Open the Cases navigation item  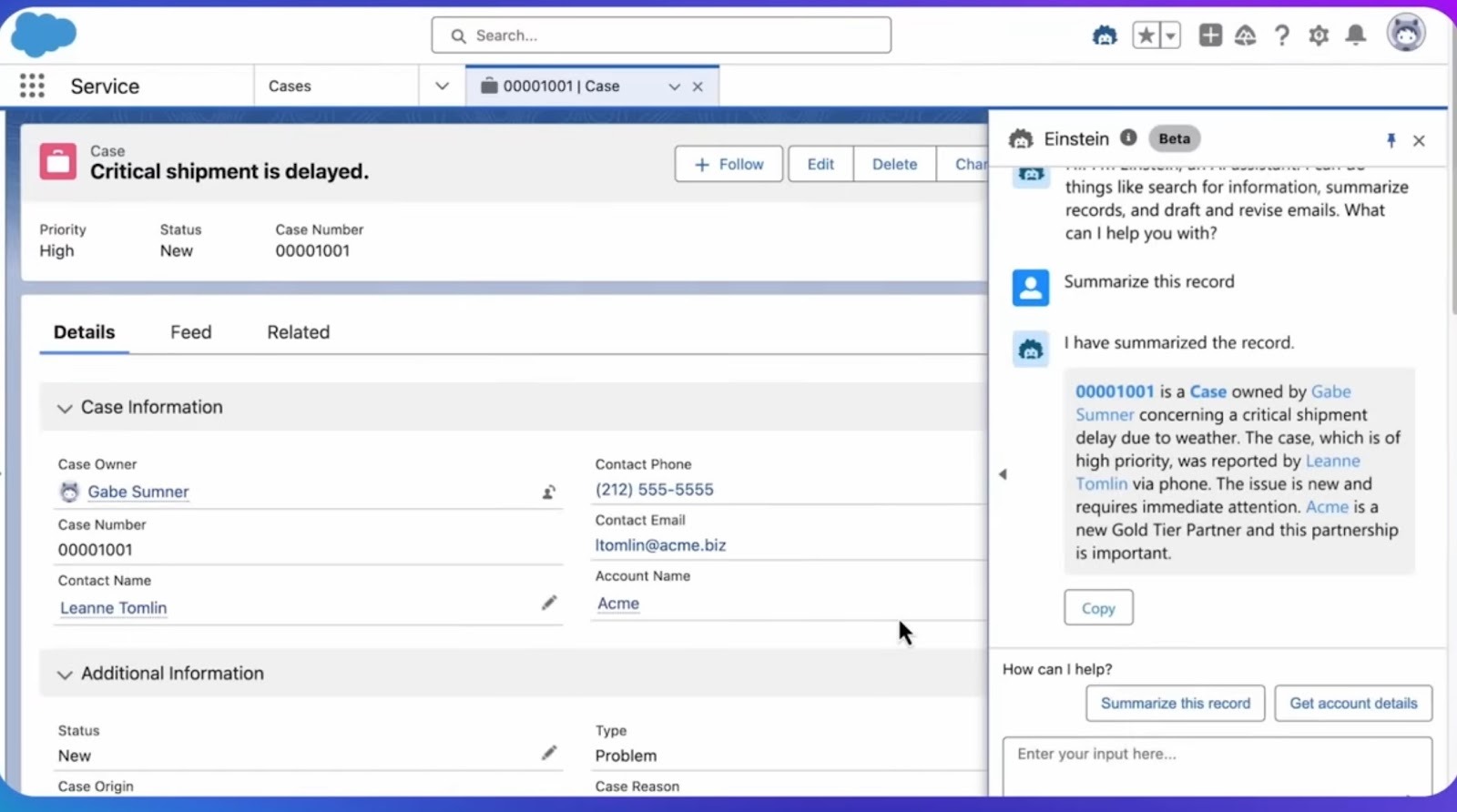point(290,86)
